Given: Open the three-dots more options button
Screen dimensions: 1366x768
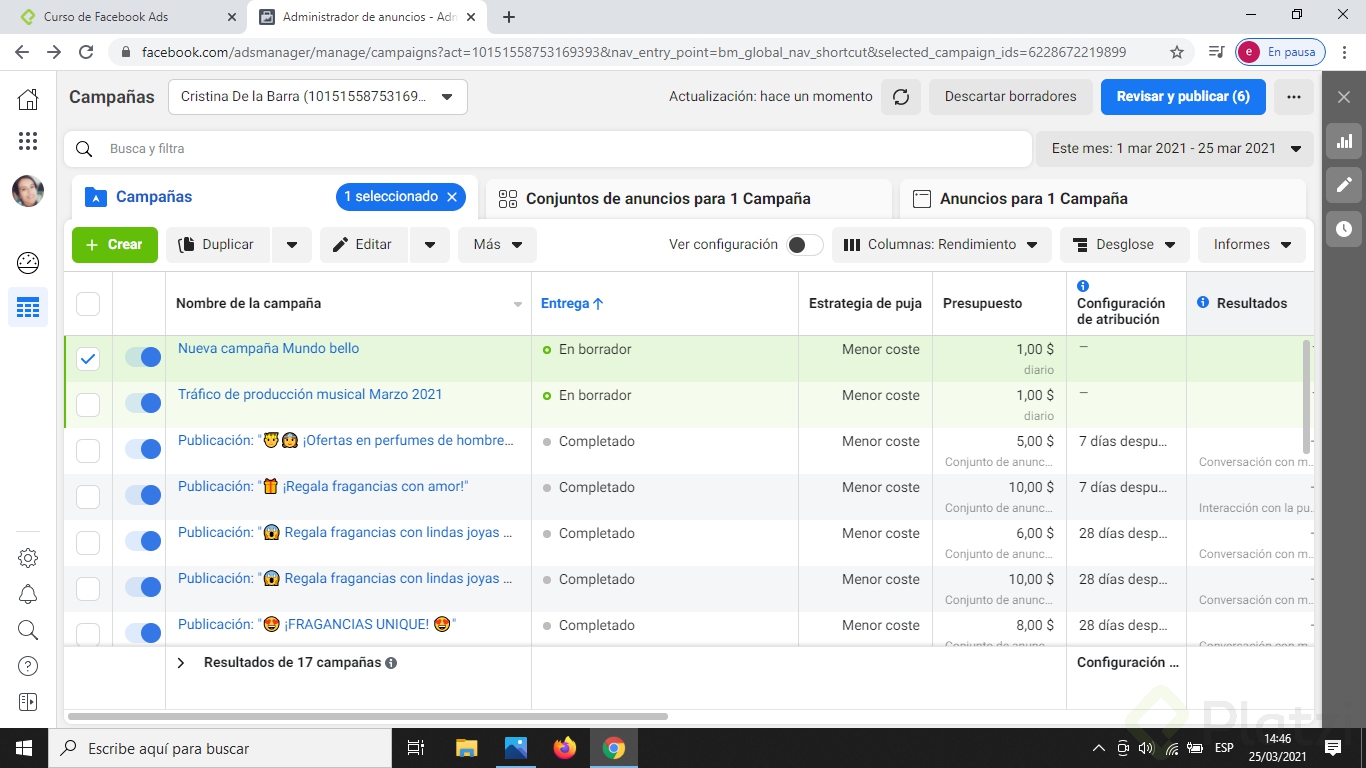Looking at the screenshot, I should pyautogui.click(x=1294, y=97).
